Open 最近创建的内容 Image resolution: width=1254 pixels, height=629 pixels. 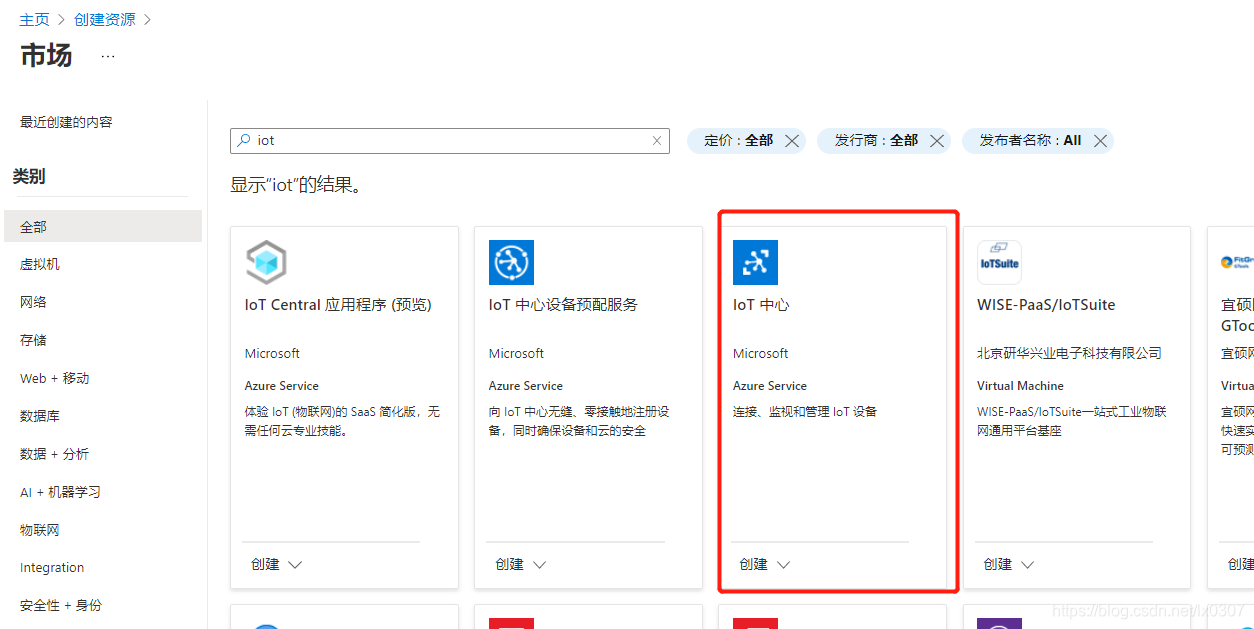pos(66,122)
